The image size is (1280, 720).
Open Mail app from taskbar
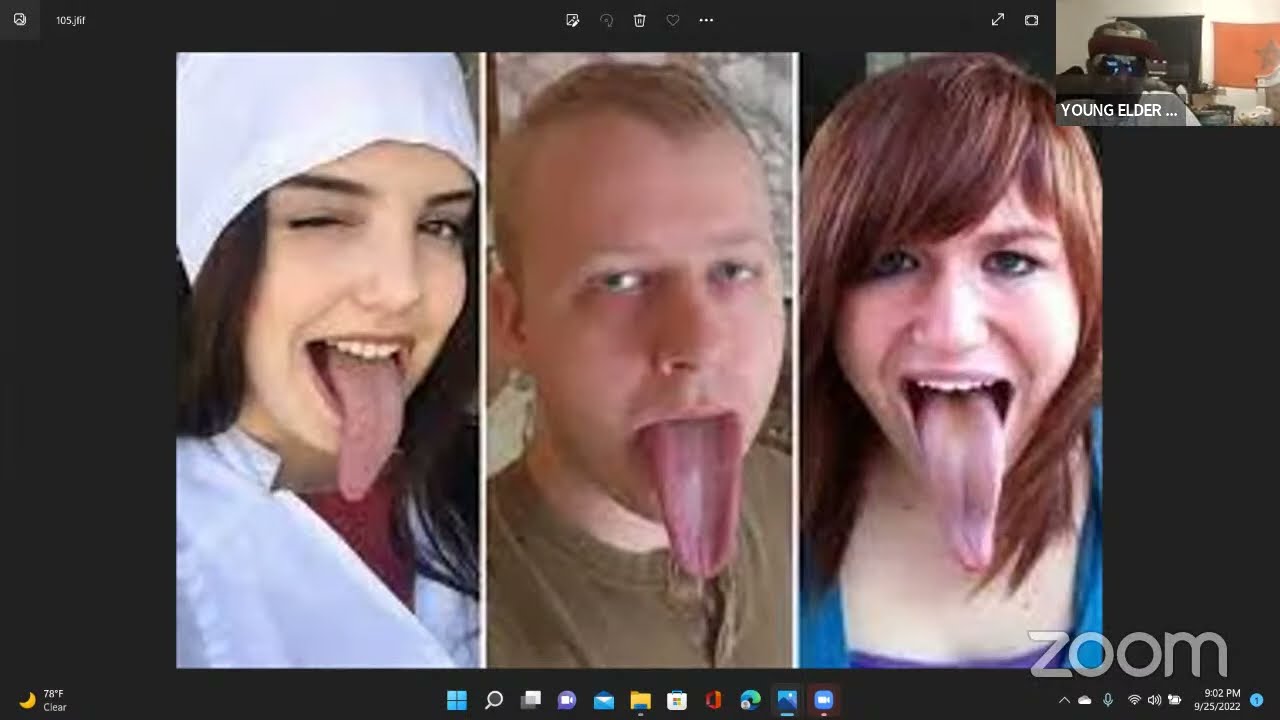(x=604, y=700)
